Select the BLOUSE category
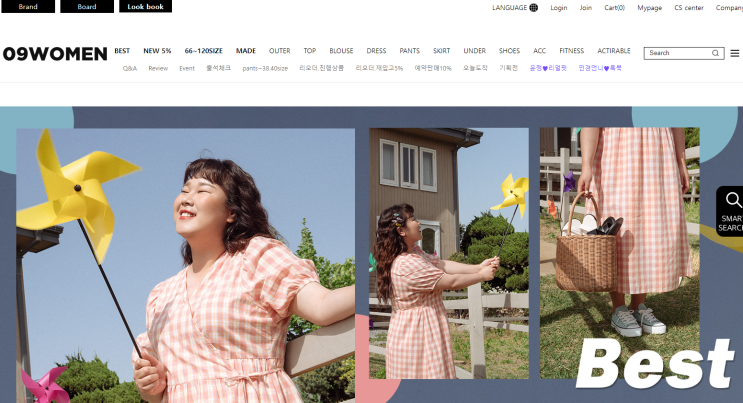 coord(341,51)
